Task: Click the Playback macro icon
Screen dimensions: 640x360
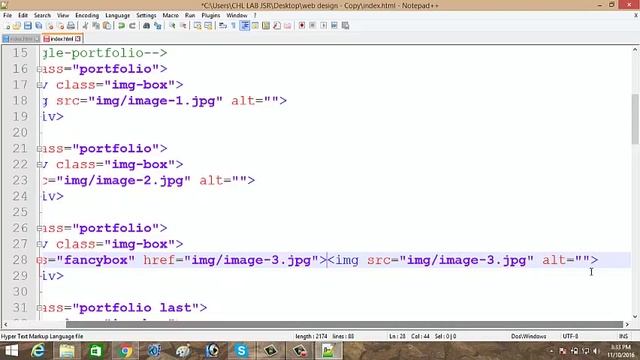Action: pyautogui.click(x=323, y=26)
